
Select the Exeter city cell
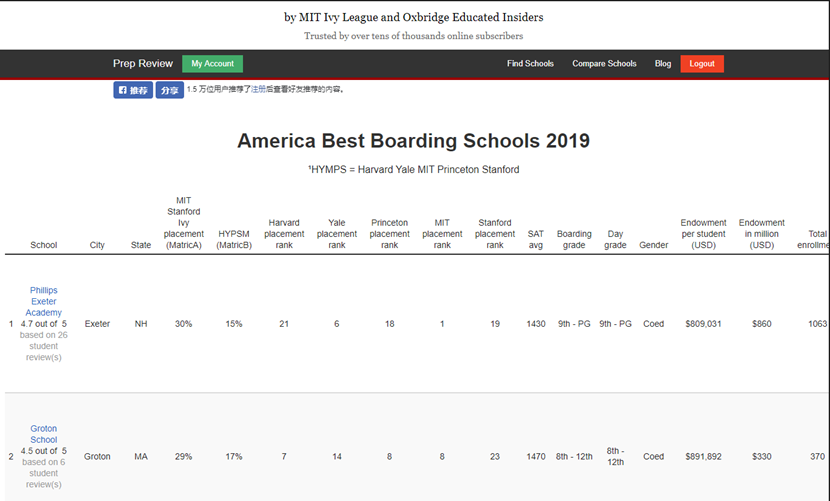(97, 324)
